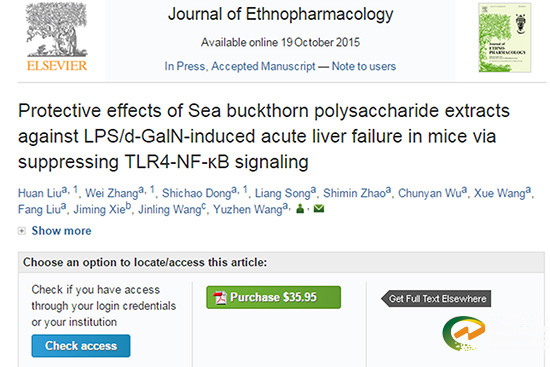
Task: Open the journal cover thumbnail
Action: point(504,38)
